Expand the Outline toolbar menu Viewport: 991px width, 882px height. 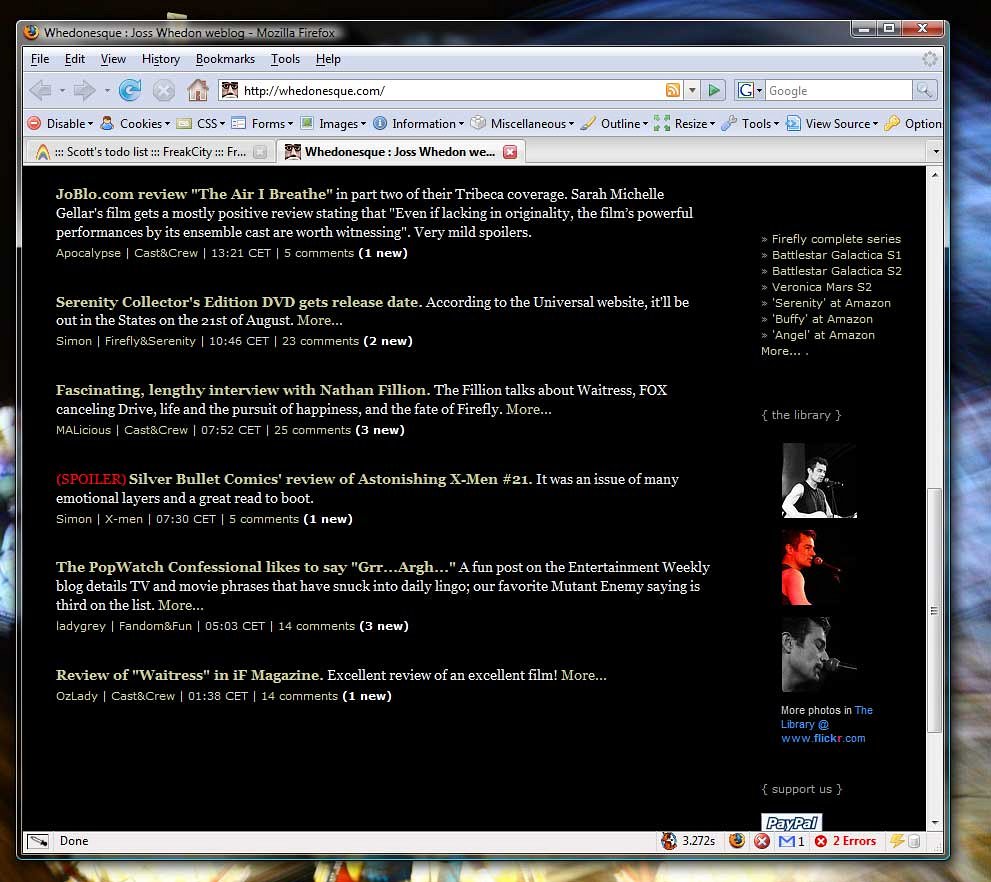(x=620, y=124)
